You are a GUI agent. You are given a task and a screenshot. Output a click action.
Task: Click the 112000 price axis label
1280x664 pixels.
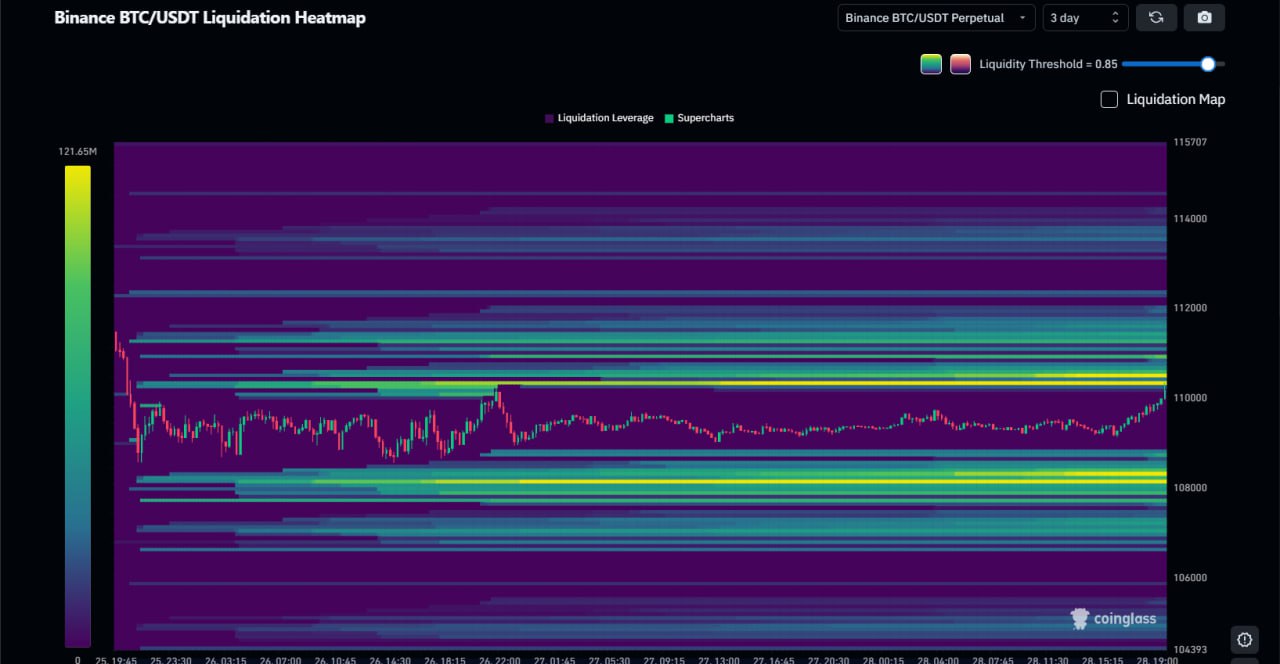[1189, 308]
